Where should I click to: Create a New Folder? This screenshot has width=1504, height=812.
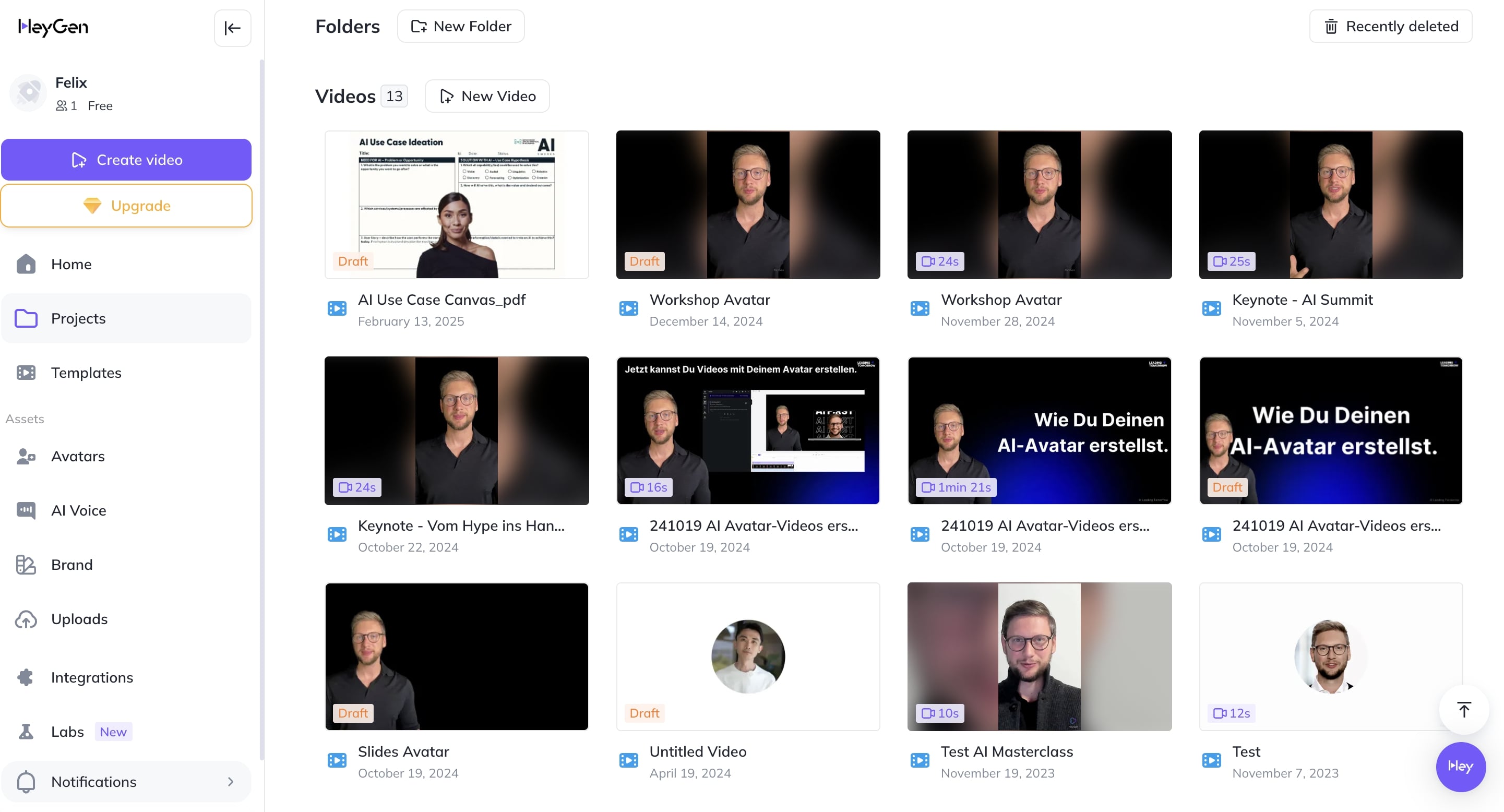point(461,26)
